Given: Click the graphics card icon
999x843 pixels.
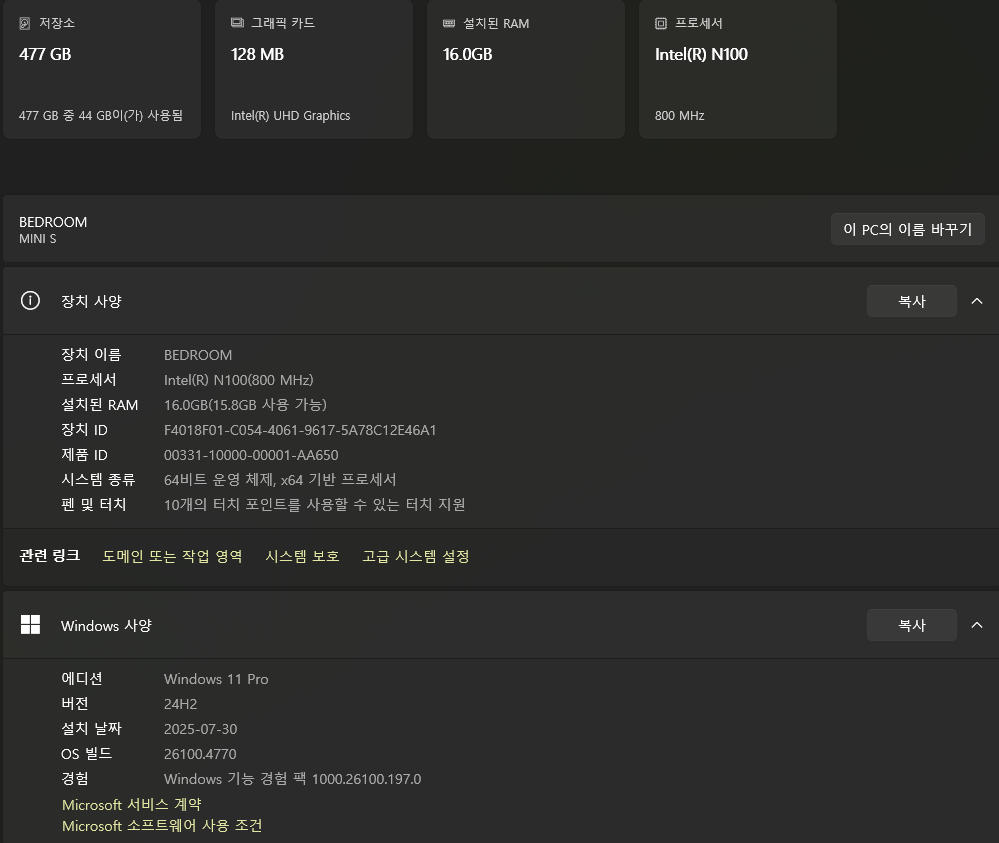Looking at the screenshot, I should pos(237,23).
